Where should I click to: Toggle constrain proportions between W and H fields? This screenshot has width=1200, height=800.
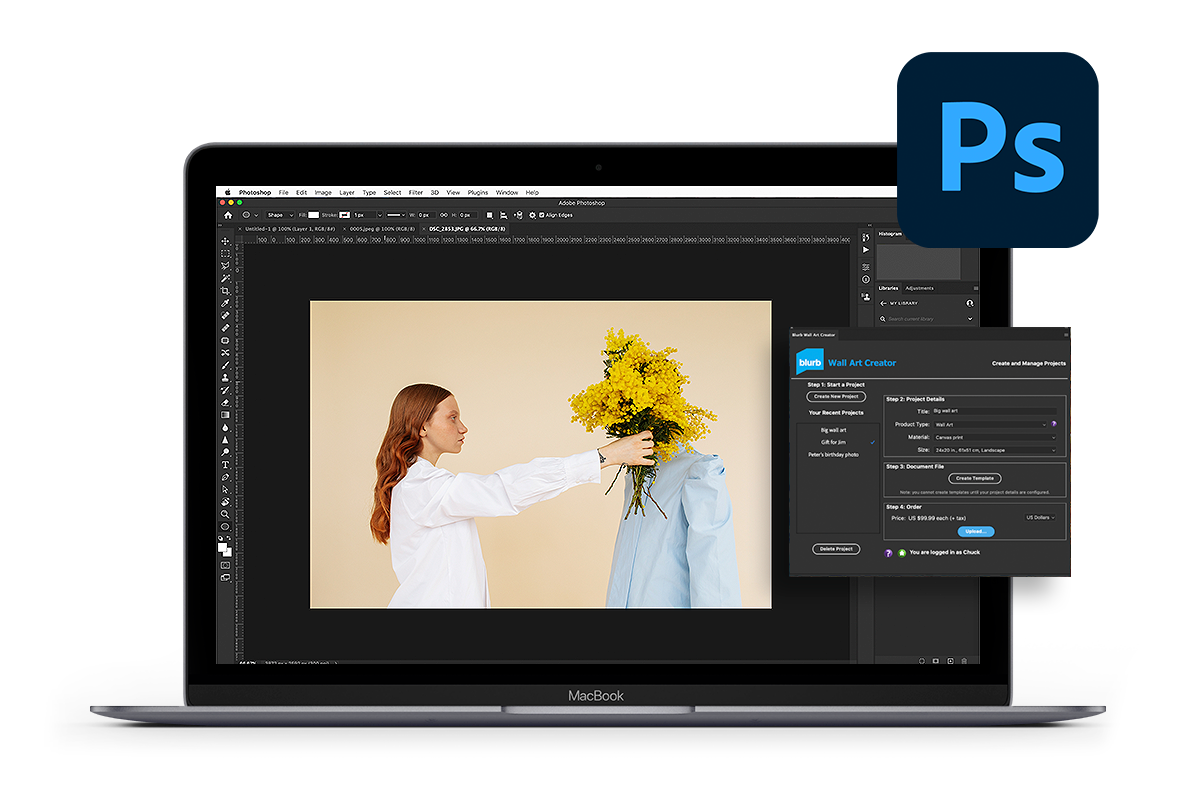[x=444, y=215]
